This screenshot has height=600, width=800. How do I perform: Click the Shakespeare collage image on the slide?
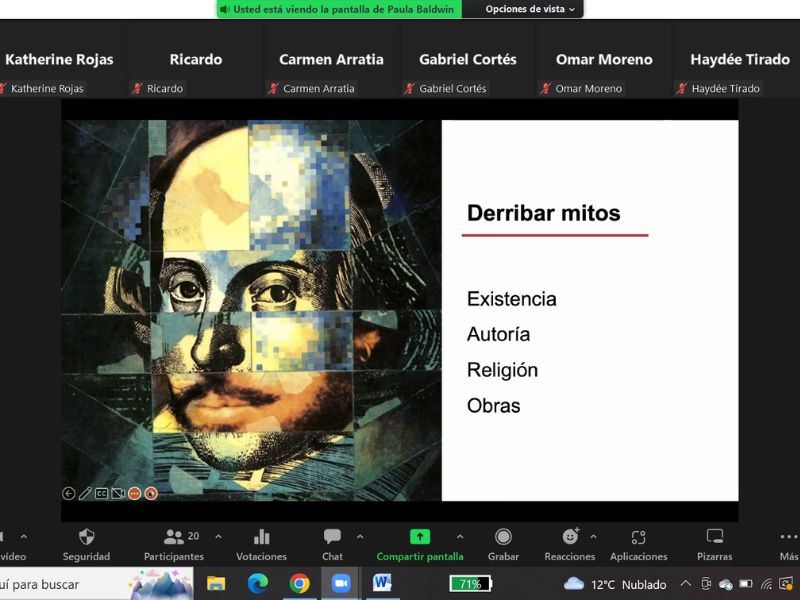[252, 310]
